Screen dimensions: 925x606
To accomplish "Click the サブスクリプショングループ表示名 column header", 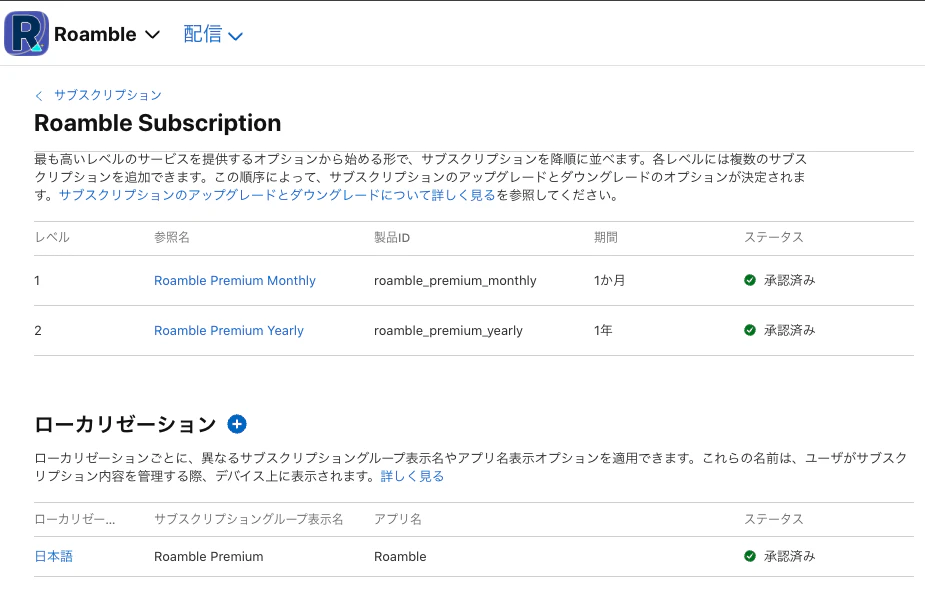I will 248,519.
